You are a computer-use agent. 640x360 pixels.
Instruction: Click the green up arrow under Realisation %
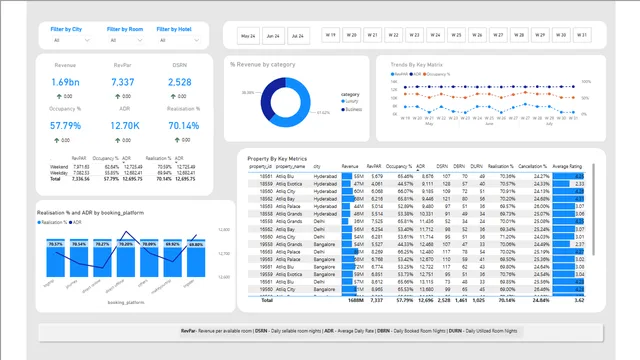pos(177,140)
